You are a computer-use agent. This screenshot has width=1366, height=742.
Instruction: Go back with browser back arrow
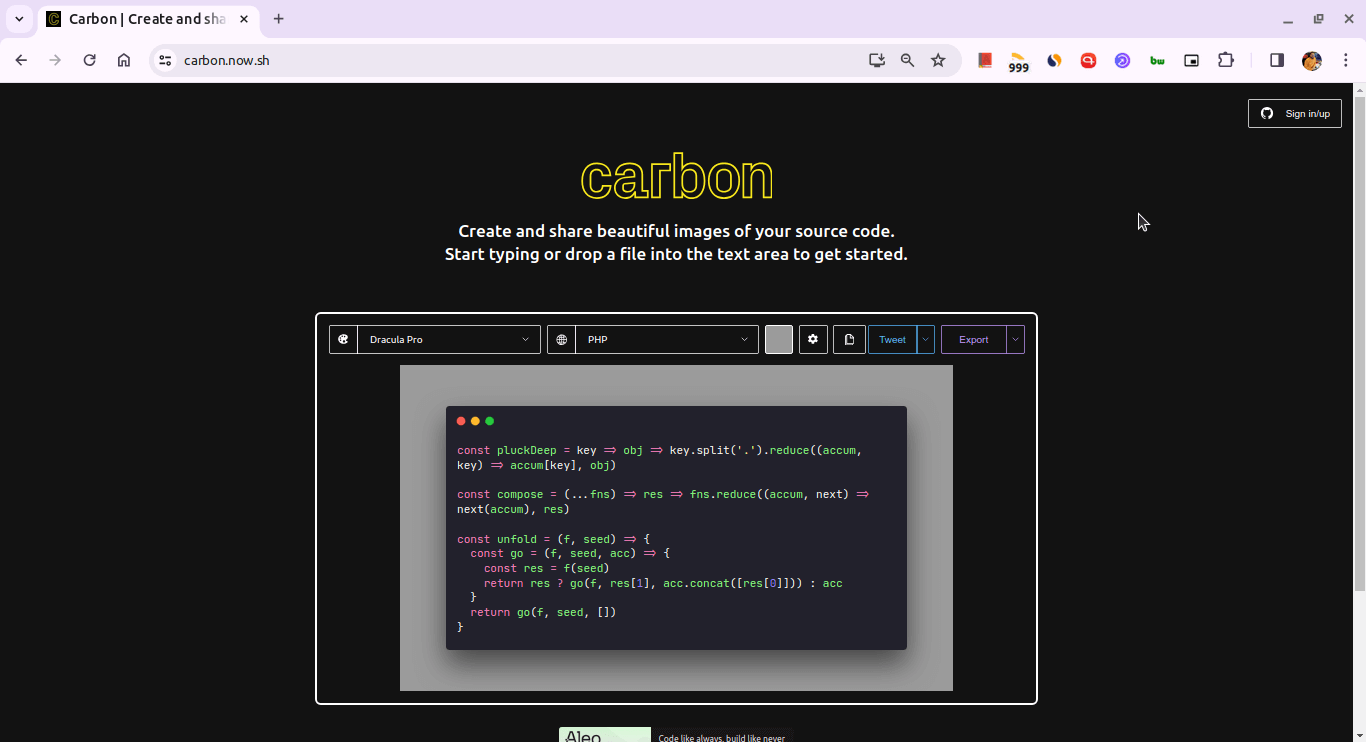(21, 60)
